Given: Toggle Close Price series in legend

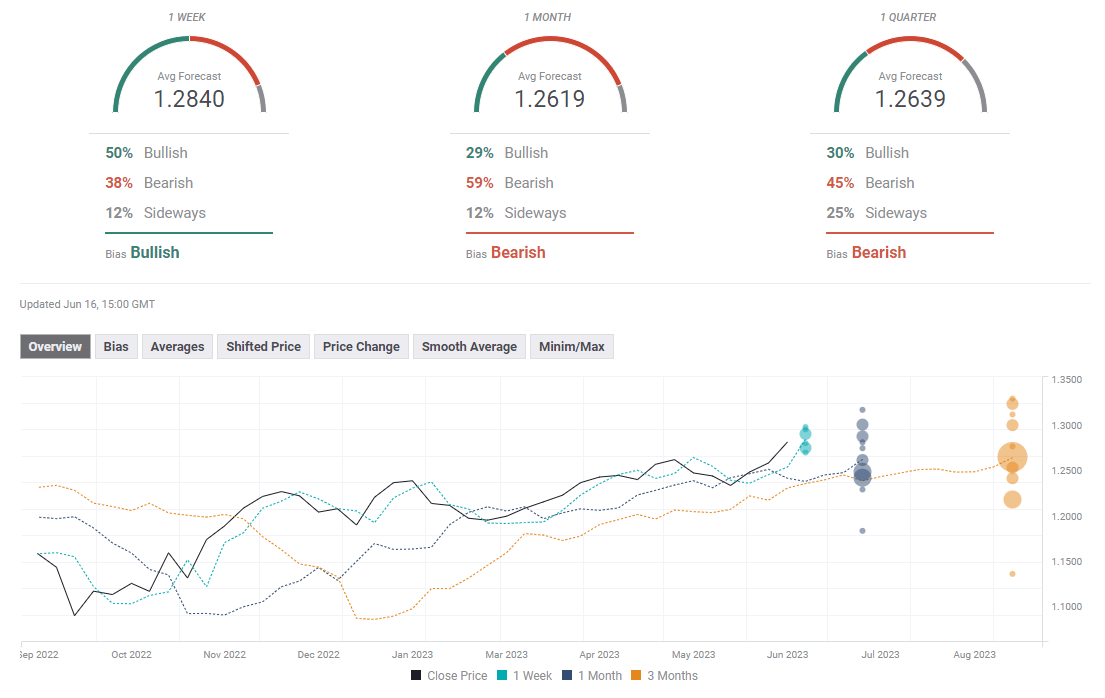Looking at the screenshot, I should coord(449,676).
